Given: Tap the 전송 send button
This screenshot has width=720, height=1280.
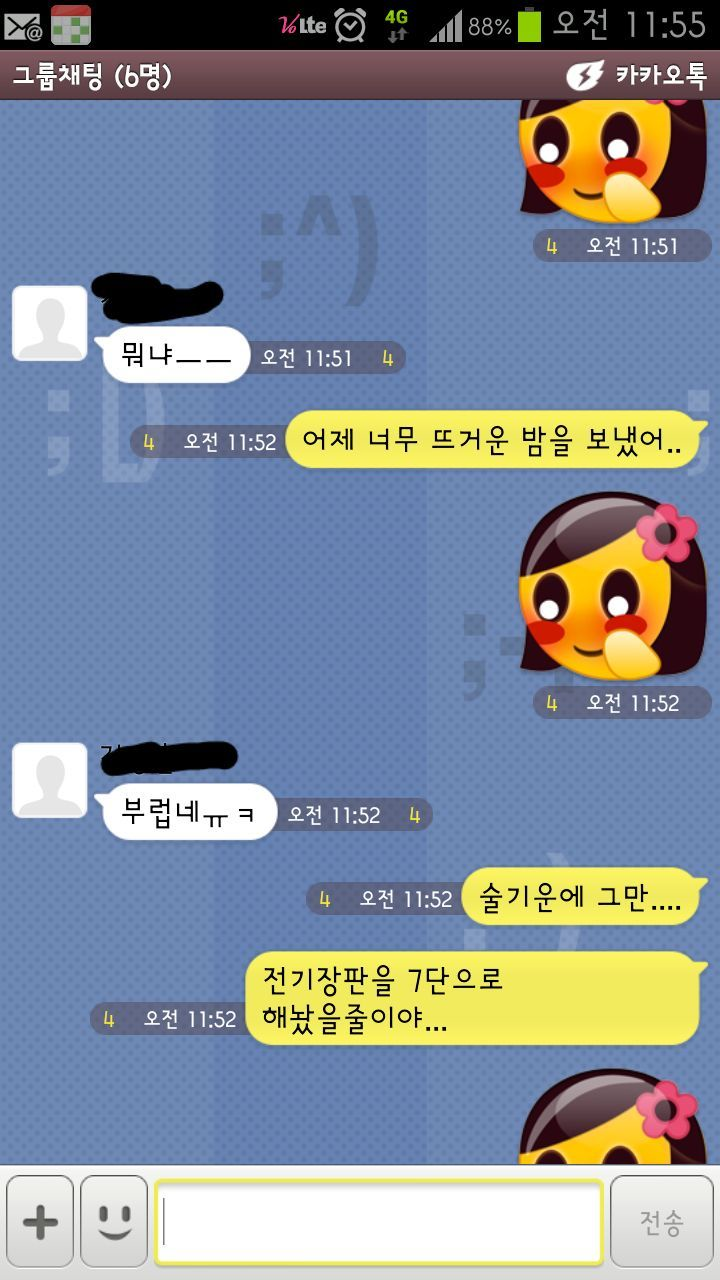Looking at the screenshot, I should 661,1222.
